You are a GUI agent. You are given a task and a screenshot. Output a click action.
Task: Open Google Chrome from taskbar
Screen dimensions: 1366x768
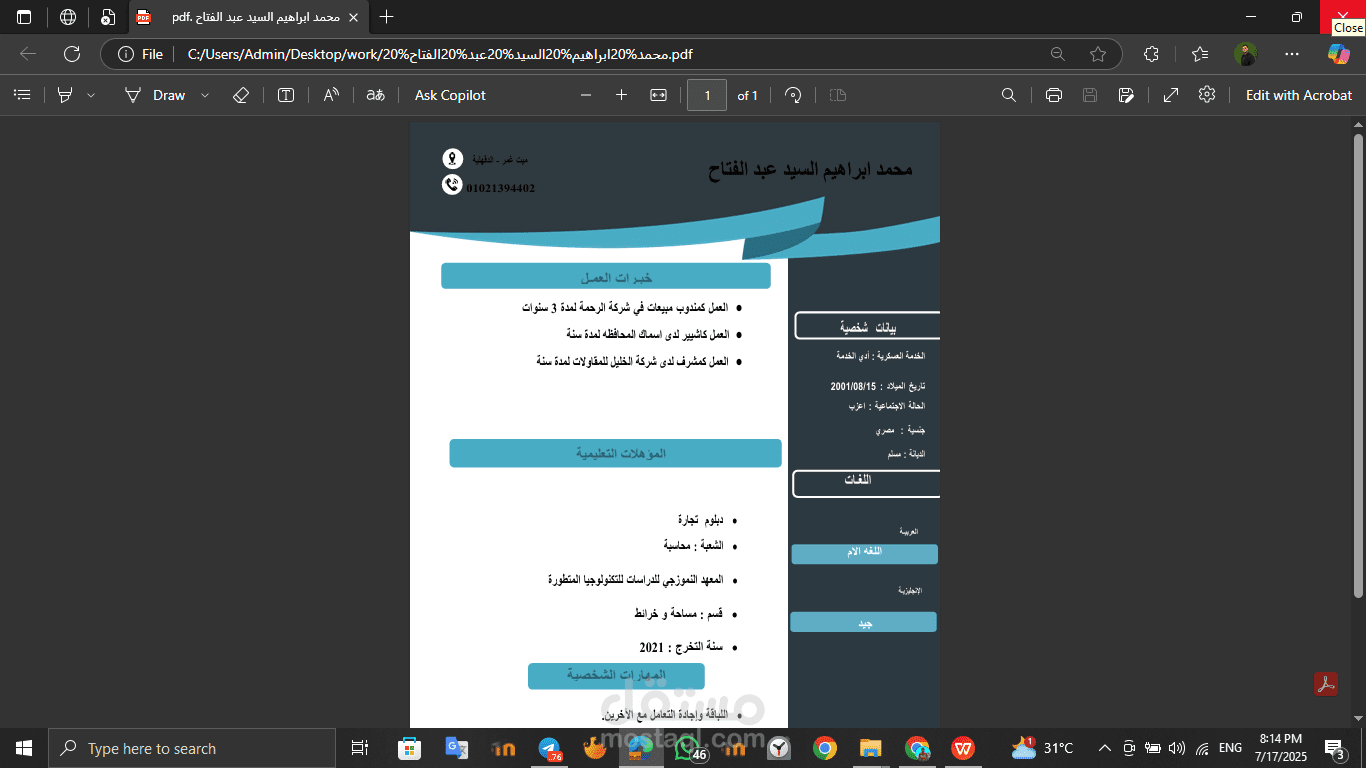click(x=825, y=748)
